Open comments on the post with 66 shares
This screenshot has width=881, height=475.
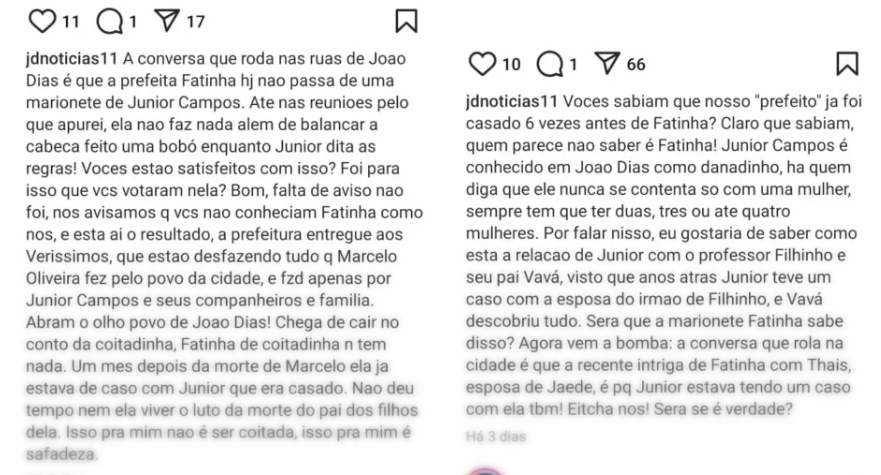(x=549, y=65)
